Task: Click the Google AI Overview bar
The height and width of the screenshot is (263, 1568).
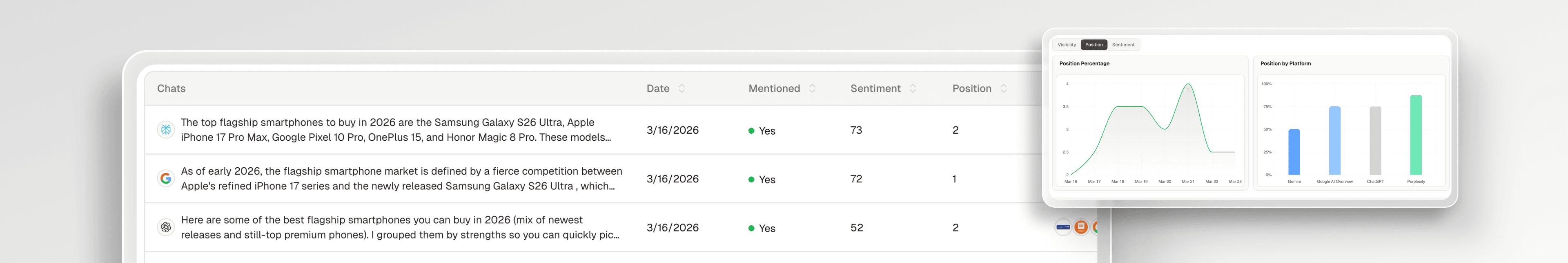Action: [x=1334, y=141]
